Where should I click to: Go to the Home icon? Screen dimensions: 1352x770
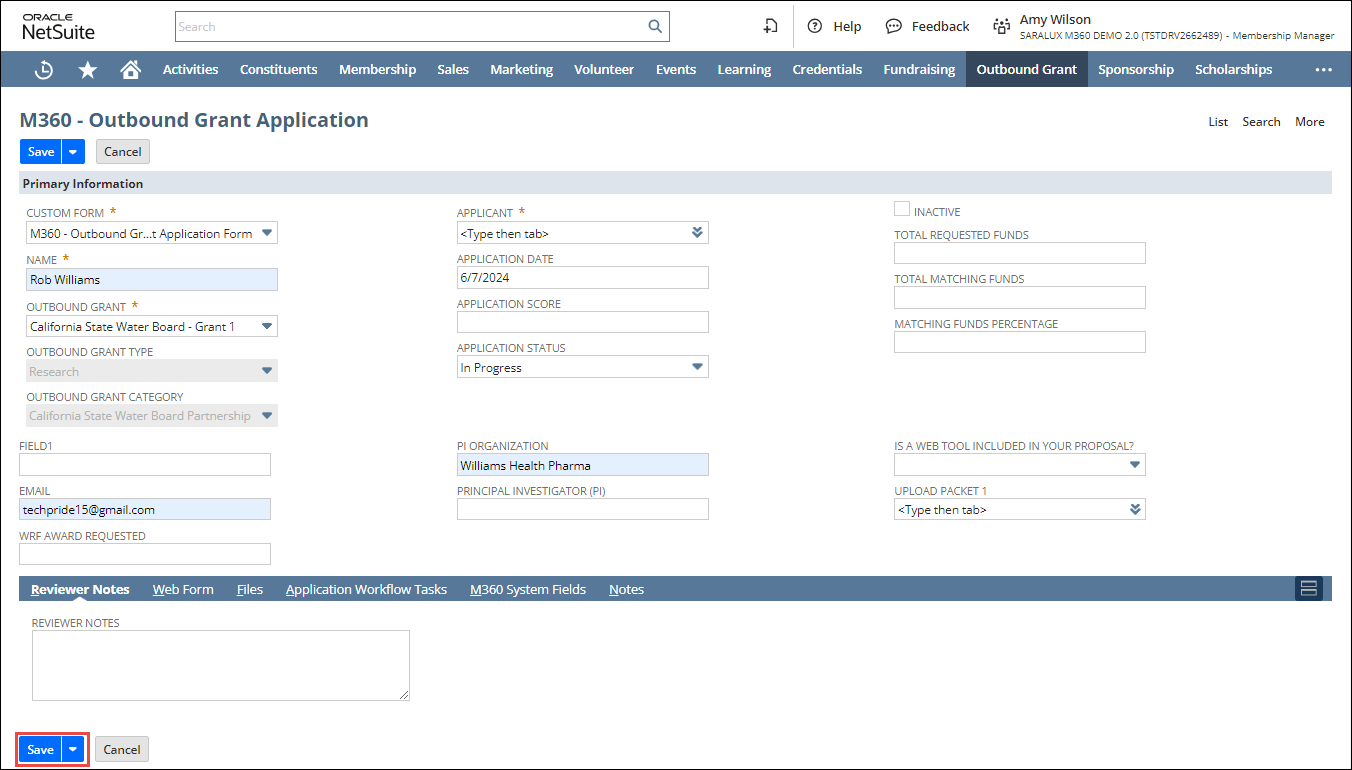[130, 70]
